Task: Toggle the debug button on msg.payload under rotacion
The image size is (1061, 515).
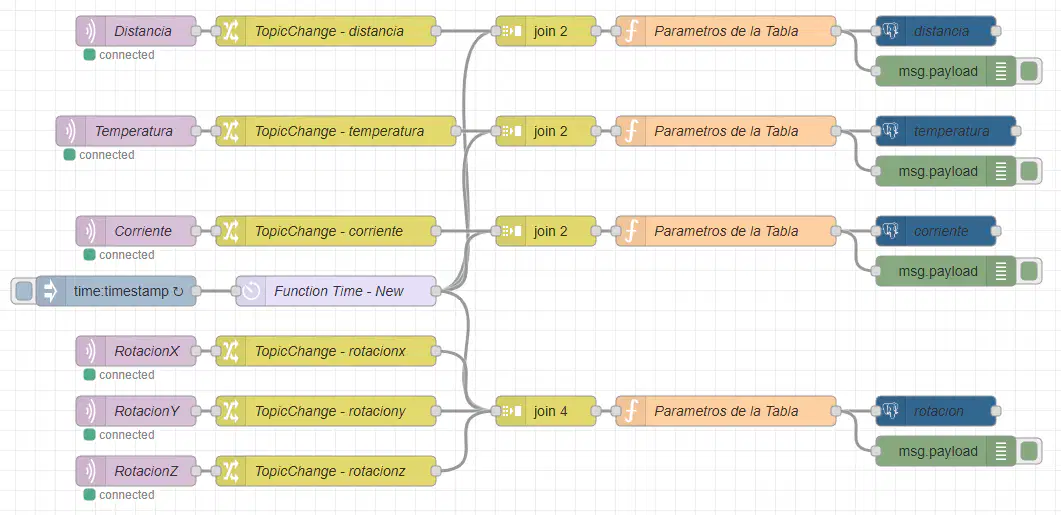Action: (1029, 451)
